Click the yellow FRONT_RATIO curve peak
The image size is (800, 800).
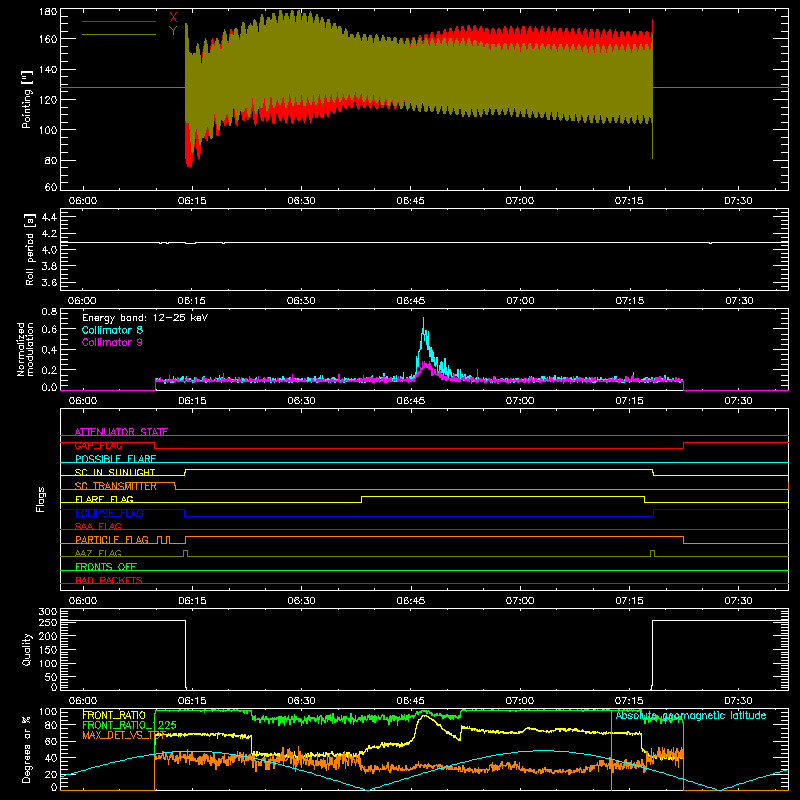[424, 716]
